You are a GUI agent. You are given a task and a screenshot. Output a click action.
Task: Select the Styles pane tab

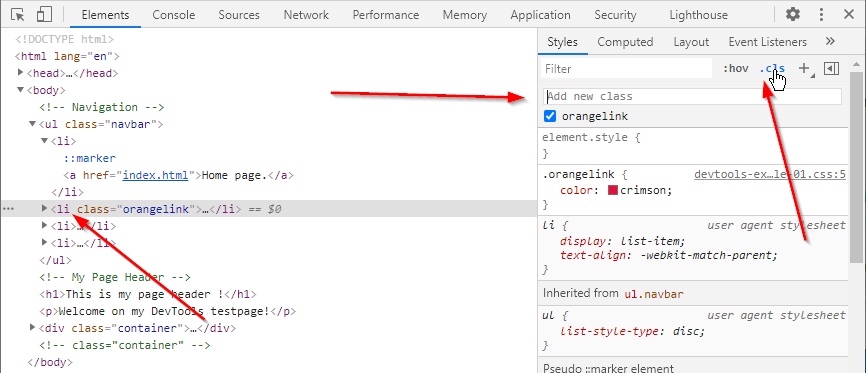[x=562, y=42]
